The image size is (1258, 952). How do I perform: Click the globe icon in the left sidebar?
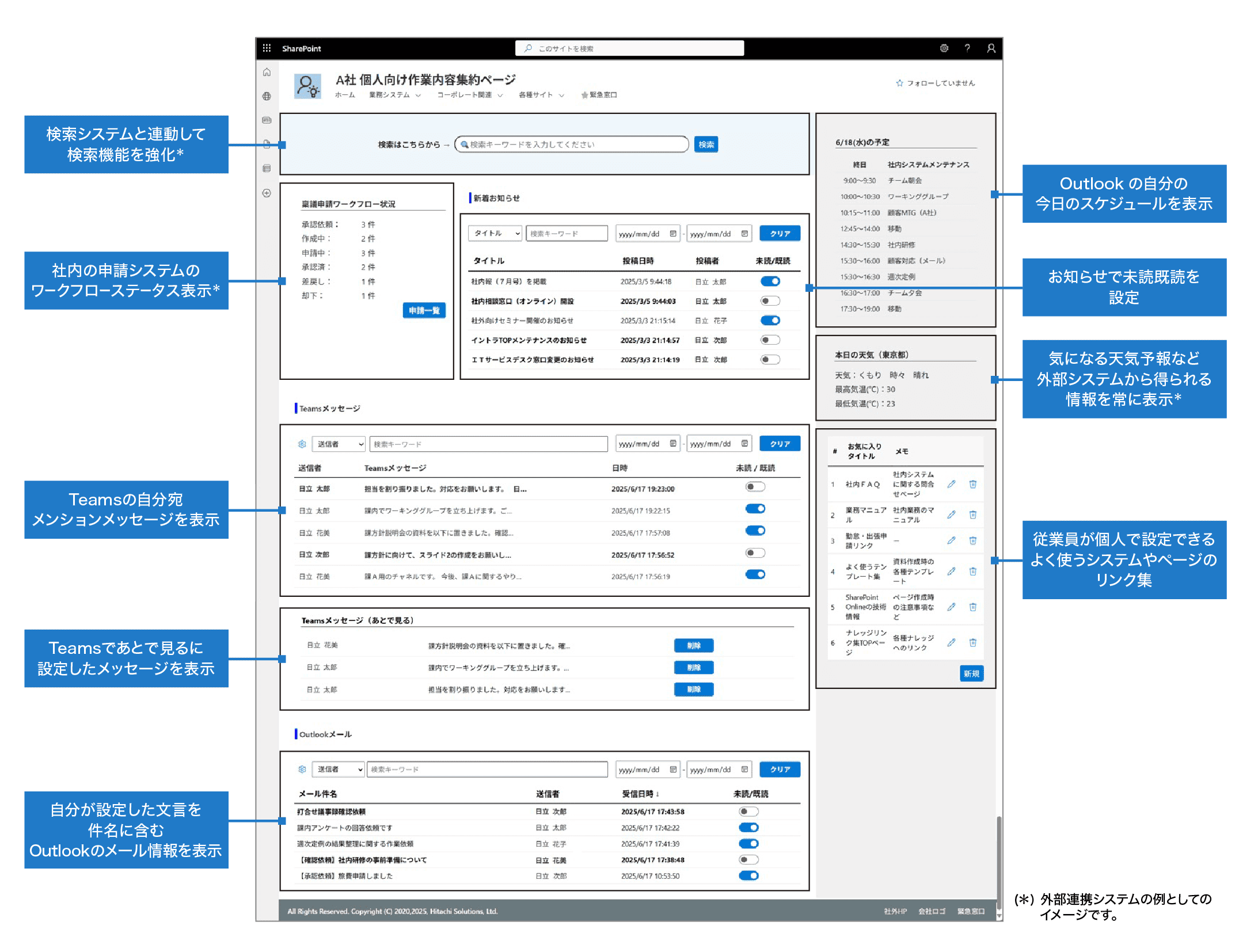[267, 97]
